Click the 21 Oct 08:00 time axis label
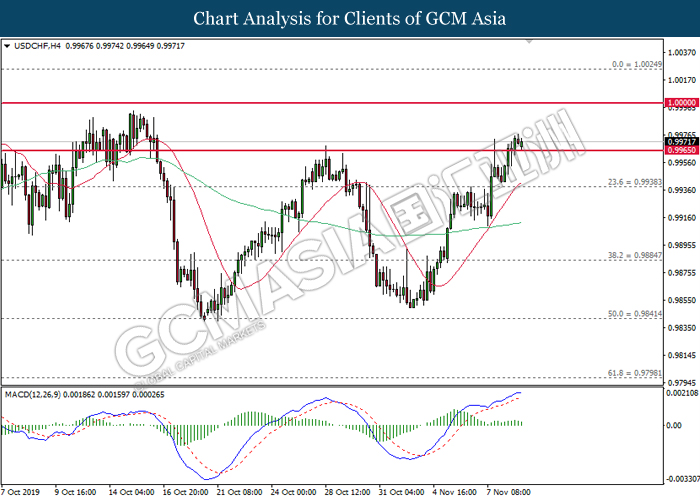This screenshot has height=500, width=700. [x=240, y=492]
